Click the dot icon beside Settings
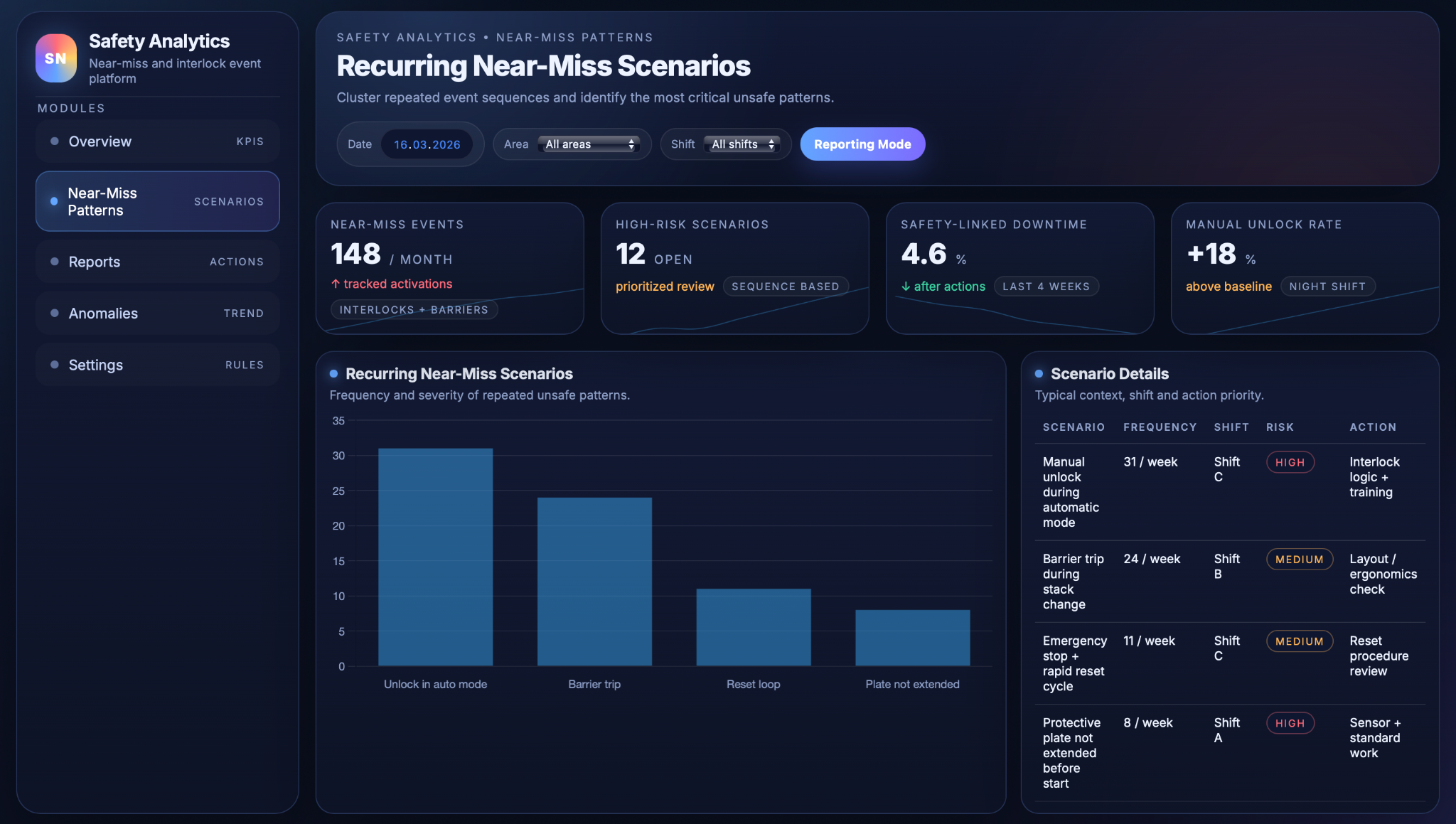The height and width of the screenshot is (824, 1456). [55, 365]
